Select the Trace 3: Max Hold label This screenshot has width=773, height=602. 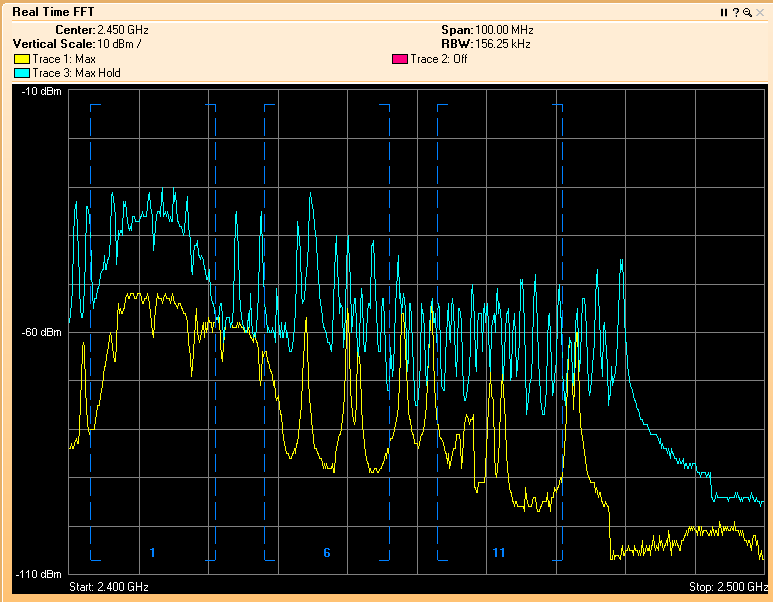click(76, 73)
